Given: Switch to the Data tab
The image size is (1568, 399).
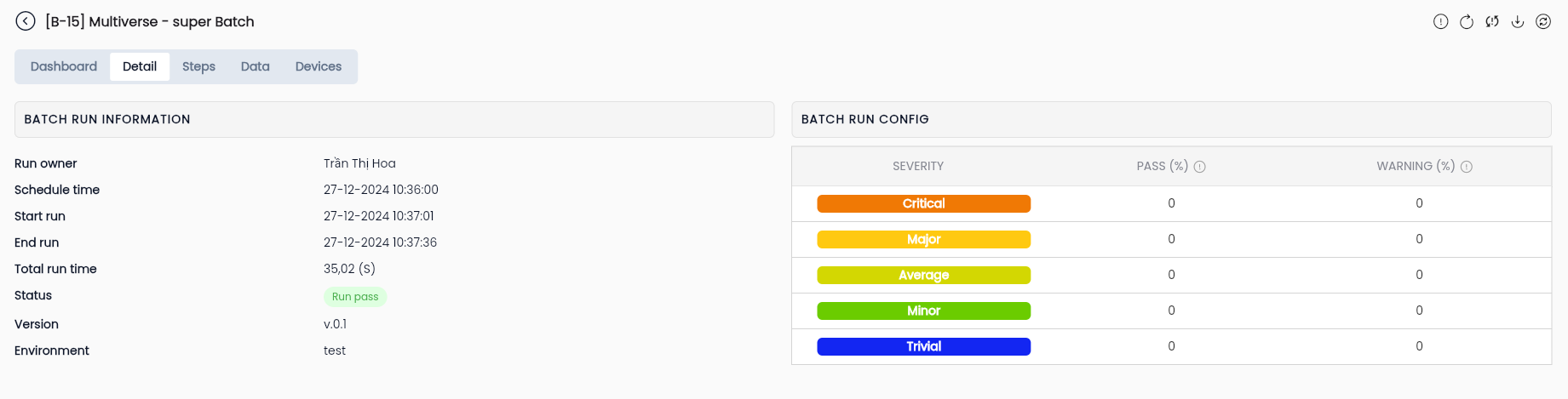Looking at the screenshot, I should tap(255, 66).
